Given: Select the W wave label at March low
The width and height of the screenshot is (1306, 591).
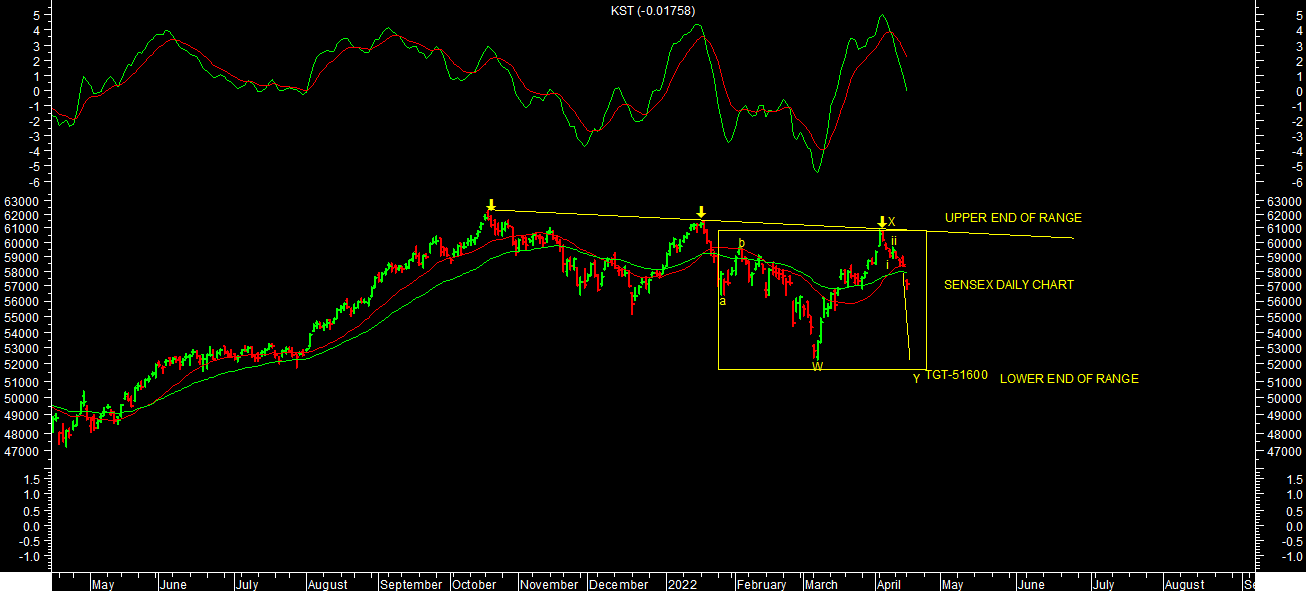Looking at the screenshot, I should click(x=817, y=367).
